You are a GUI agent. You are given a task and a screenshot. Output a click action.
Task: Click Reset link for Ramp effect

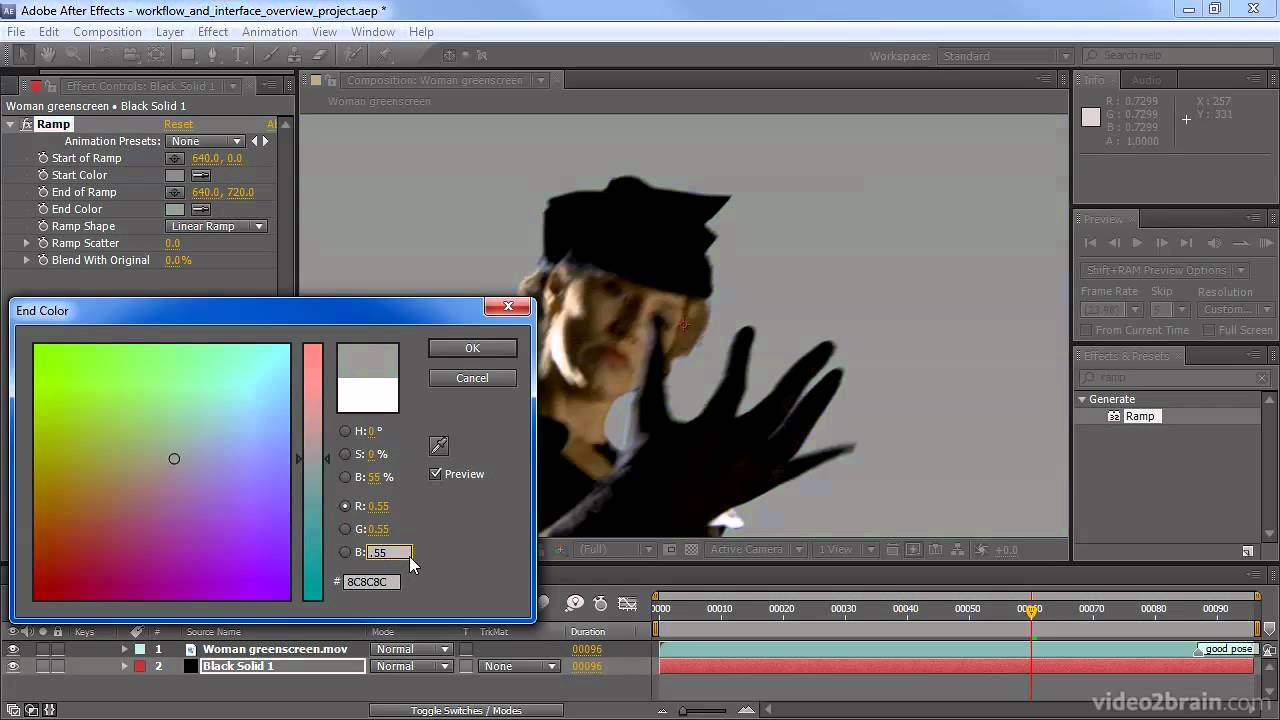[178, 124]
